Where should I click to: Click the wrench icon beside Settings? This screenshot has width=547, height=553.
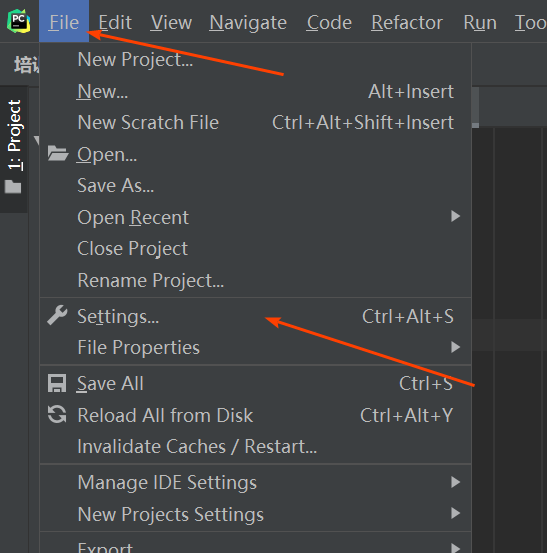[57, 315]
